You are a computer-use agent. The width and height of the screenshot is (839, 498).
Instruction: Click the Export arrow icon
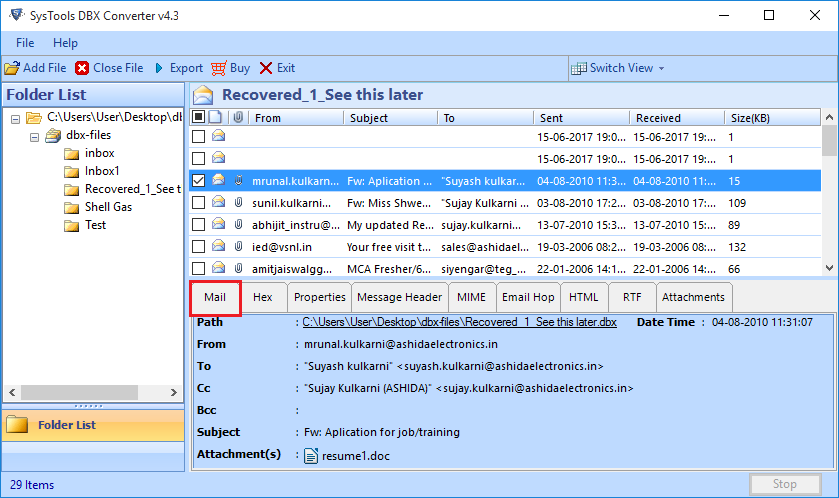coord(159,68)
